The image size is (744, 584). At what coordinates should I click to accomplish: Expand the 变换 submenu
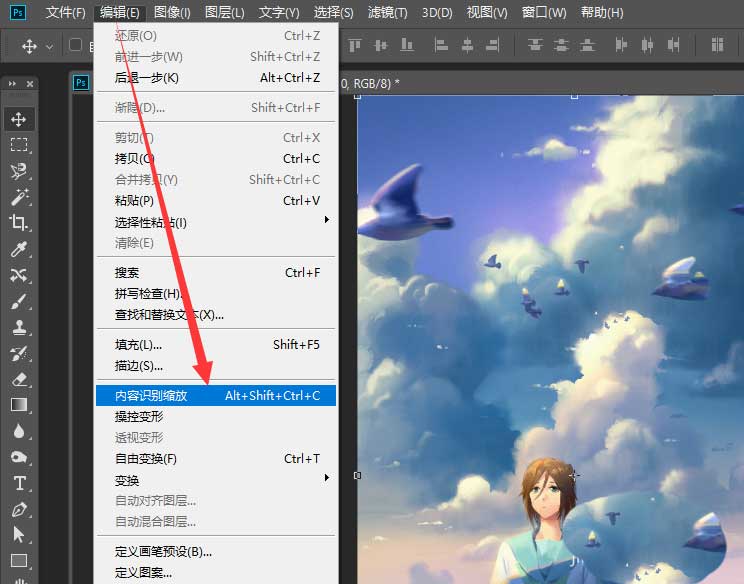(216, 480)
